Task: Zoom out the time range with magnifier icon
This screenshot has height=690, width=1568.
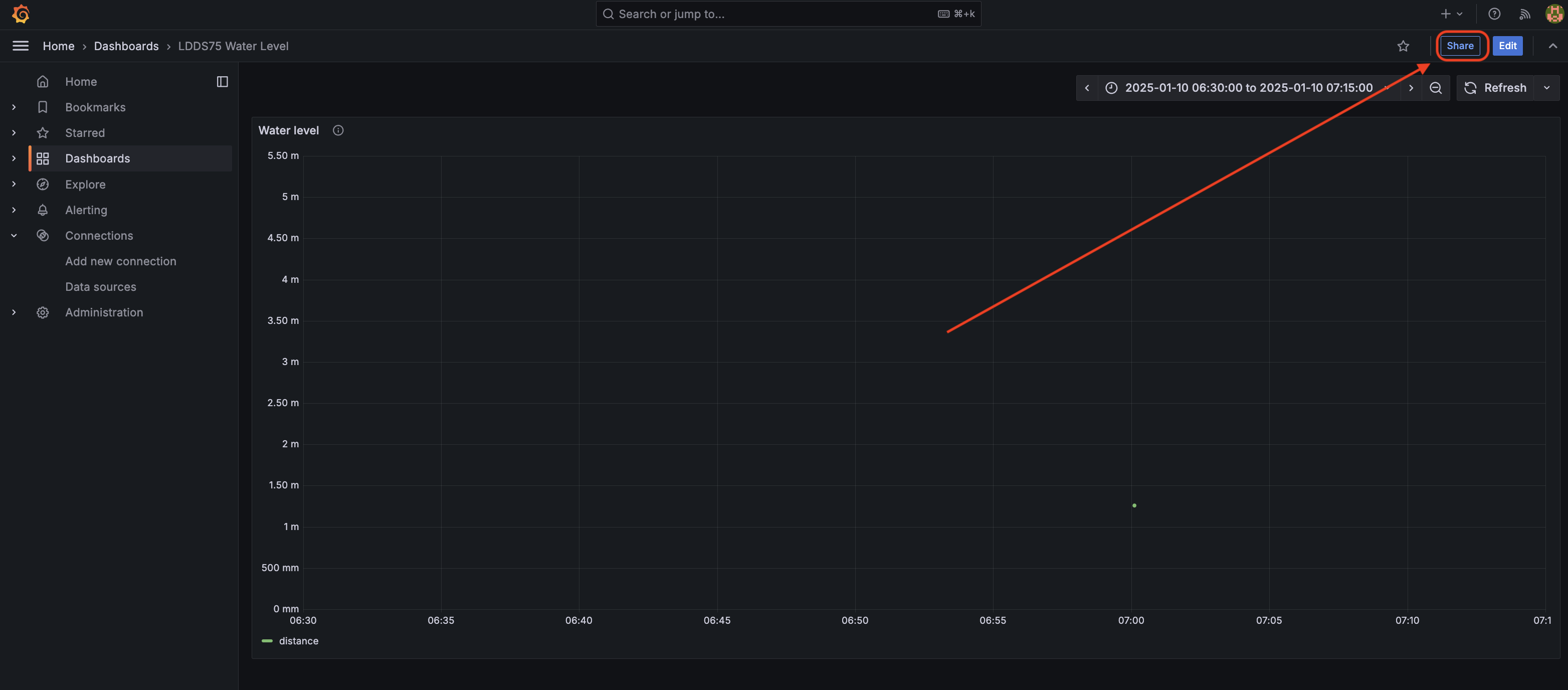Action: [x=1436, y=87]
